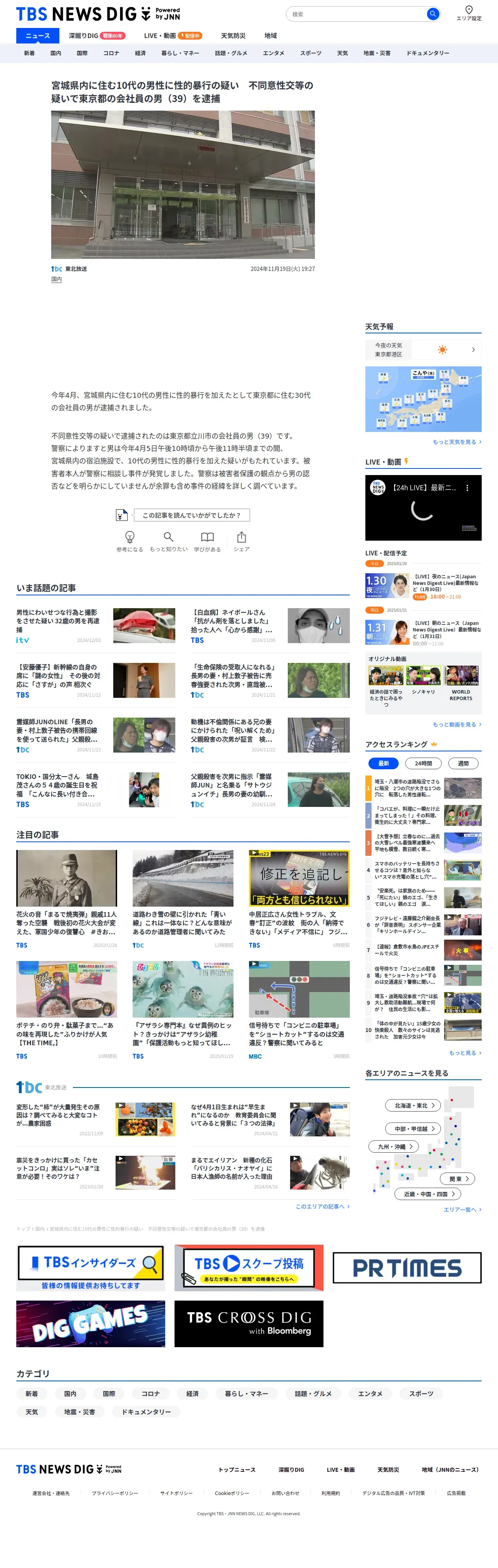The image size is (498, 1568).
Task: Open the three-dot menu on the 24h LIVE video
Action: 467,487
